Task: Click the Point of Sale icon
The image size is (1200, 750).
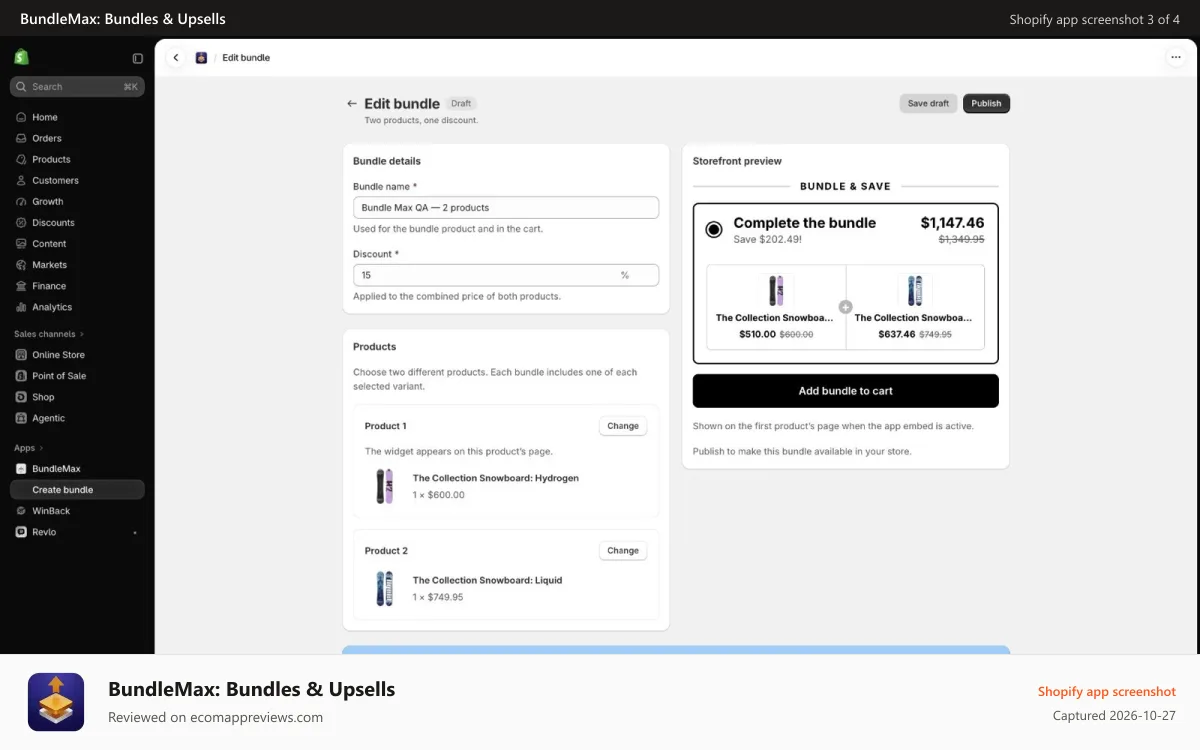Action: point(21,376)
